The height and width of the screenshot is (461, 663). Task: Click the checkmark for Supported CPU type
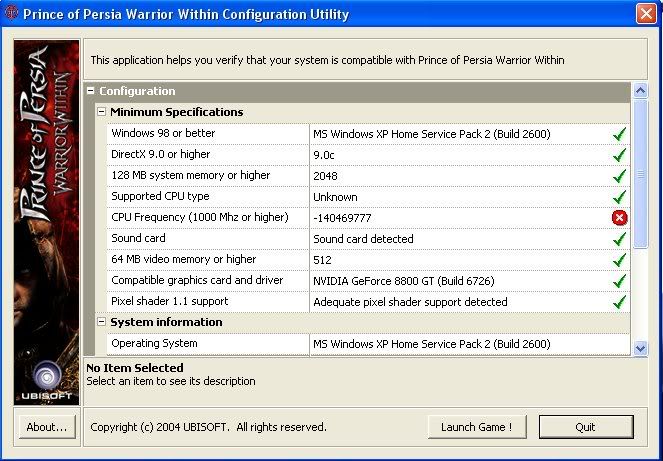(619, 197)
